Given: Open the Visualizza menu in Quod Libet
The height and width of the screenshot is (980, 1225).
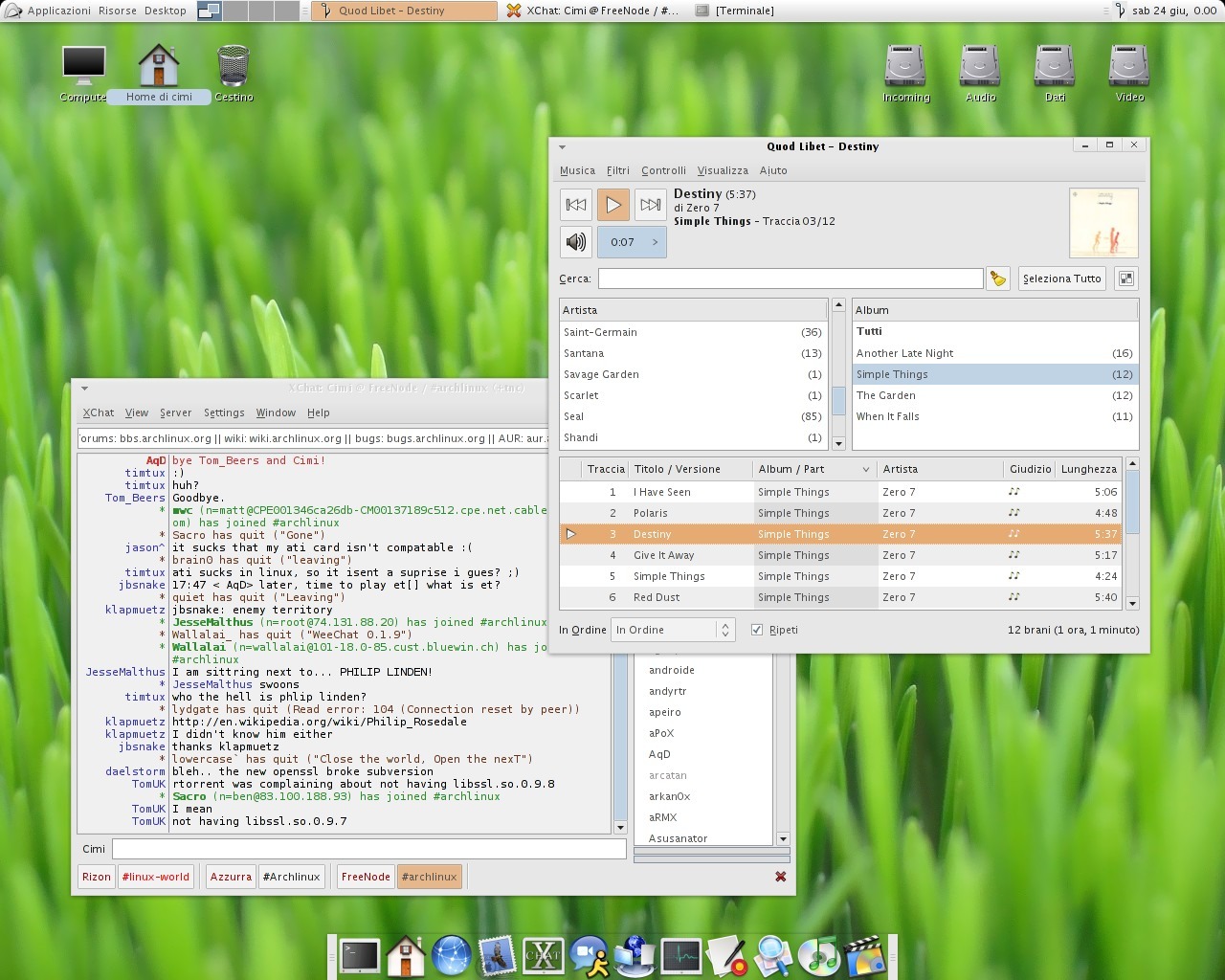Looking at the screenshot, I should point(723,170).
